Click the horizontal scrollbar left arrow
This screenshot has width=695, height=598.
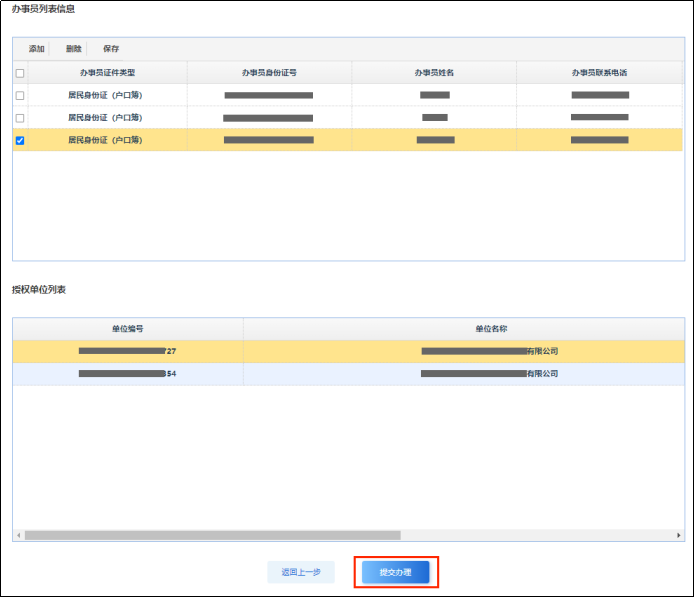[19, 535]
